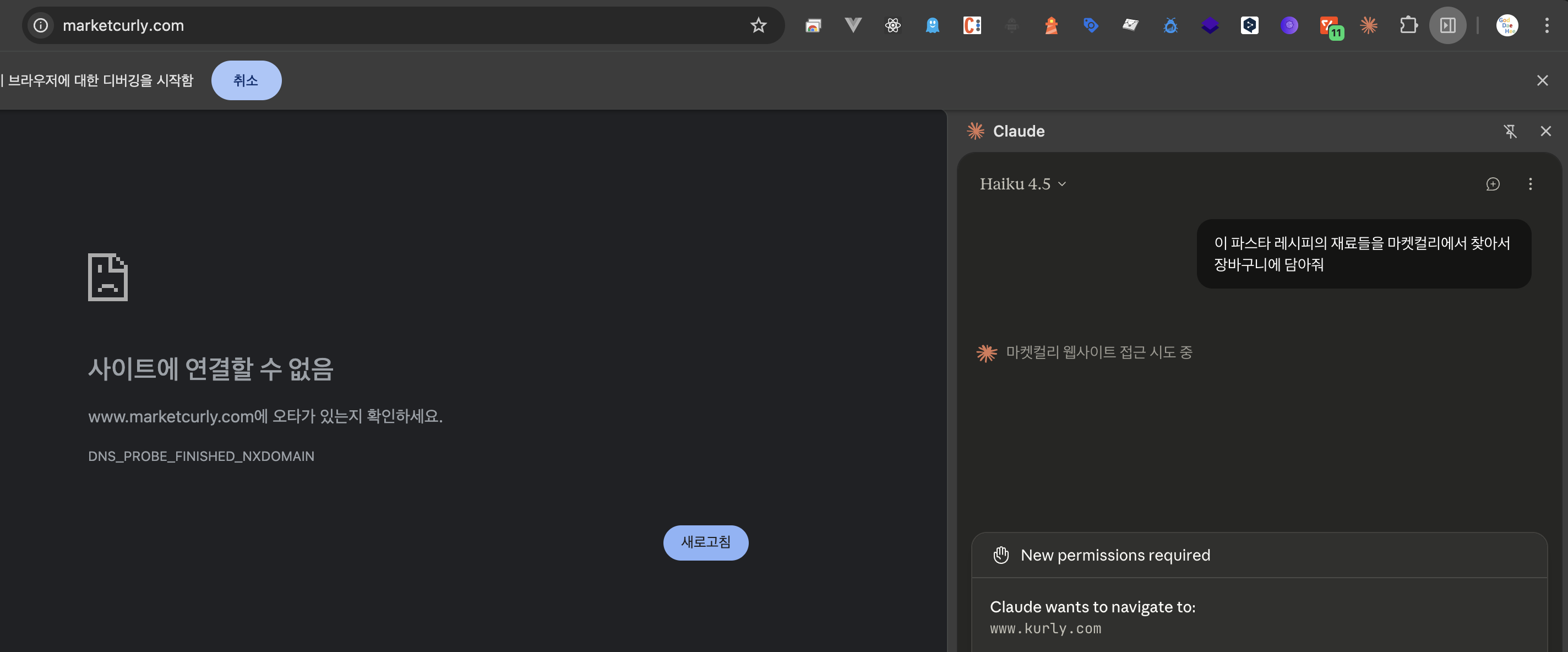Start a new chat in Claude panel

click(x=1493, y=184)
